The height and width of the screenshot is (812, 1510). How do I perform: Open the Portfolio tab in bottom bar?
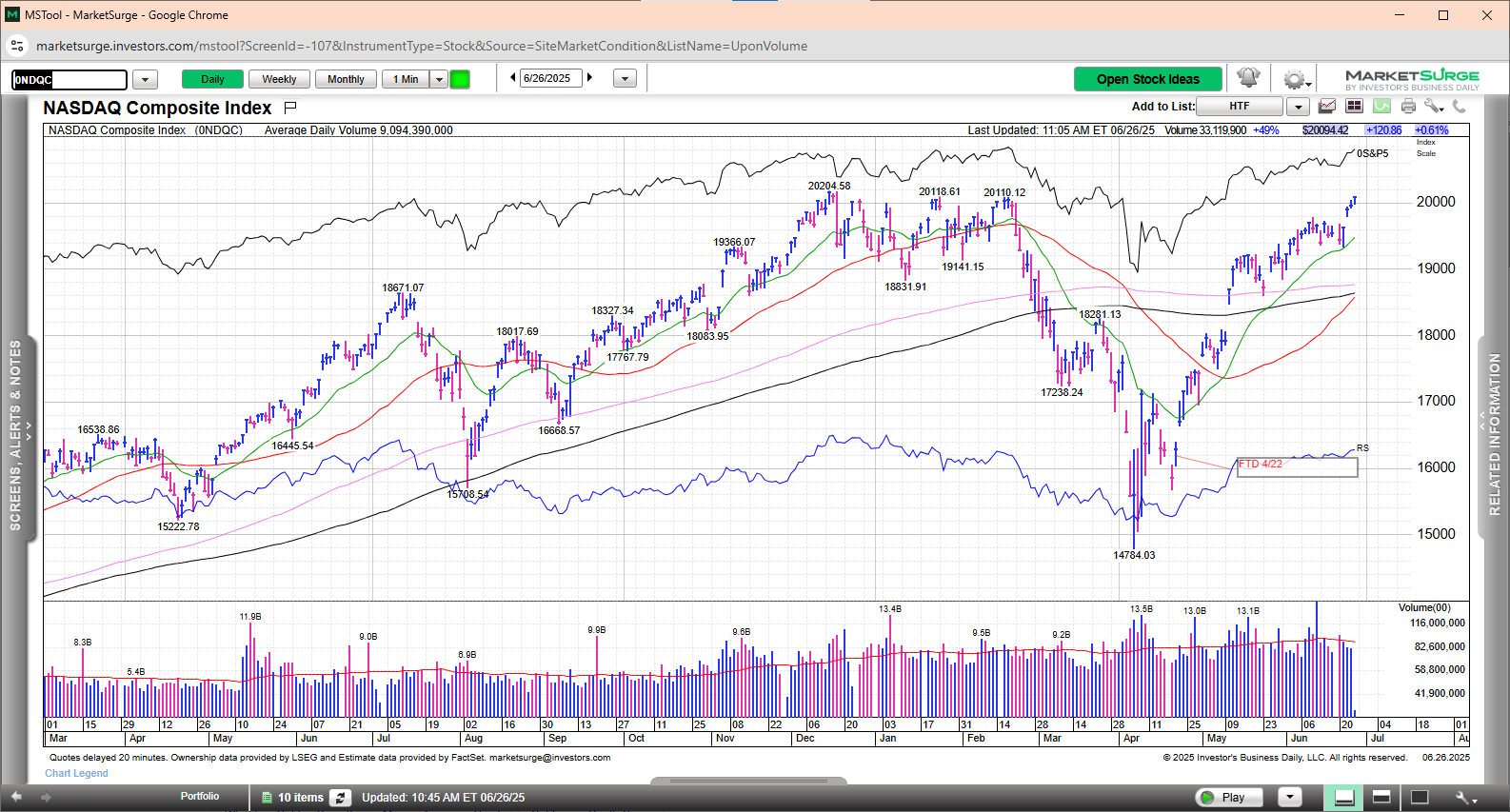200,797
